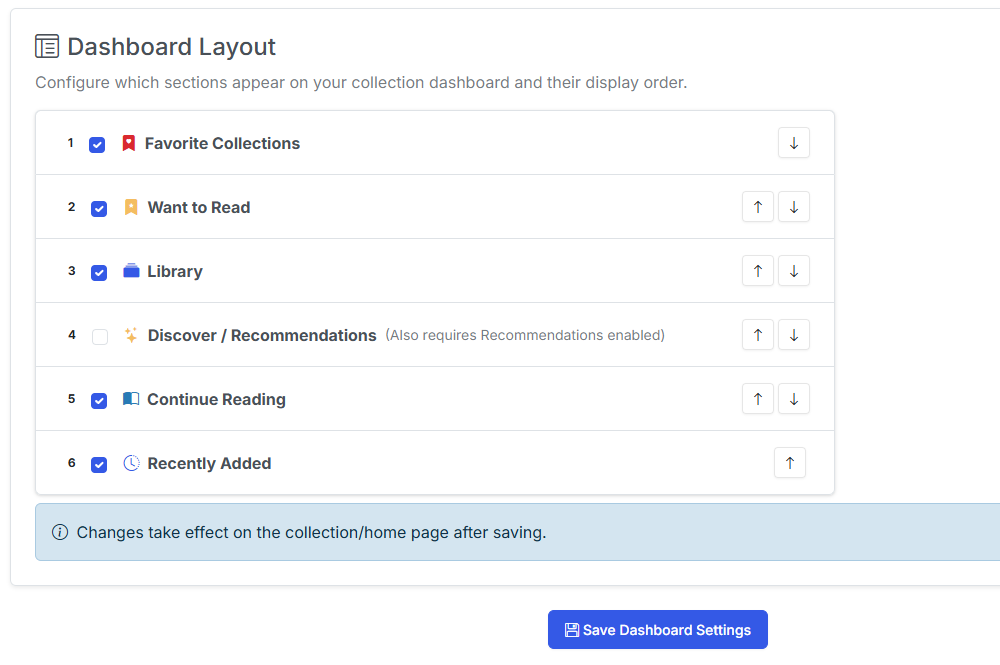Uncheck the Continue Reading checkbox
This screenshot has width=1000, height=665.
click(97, 400)
